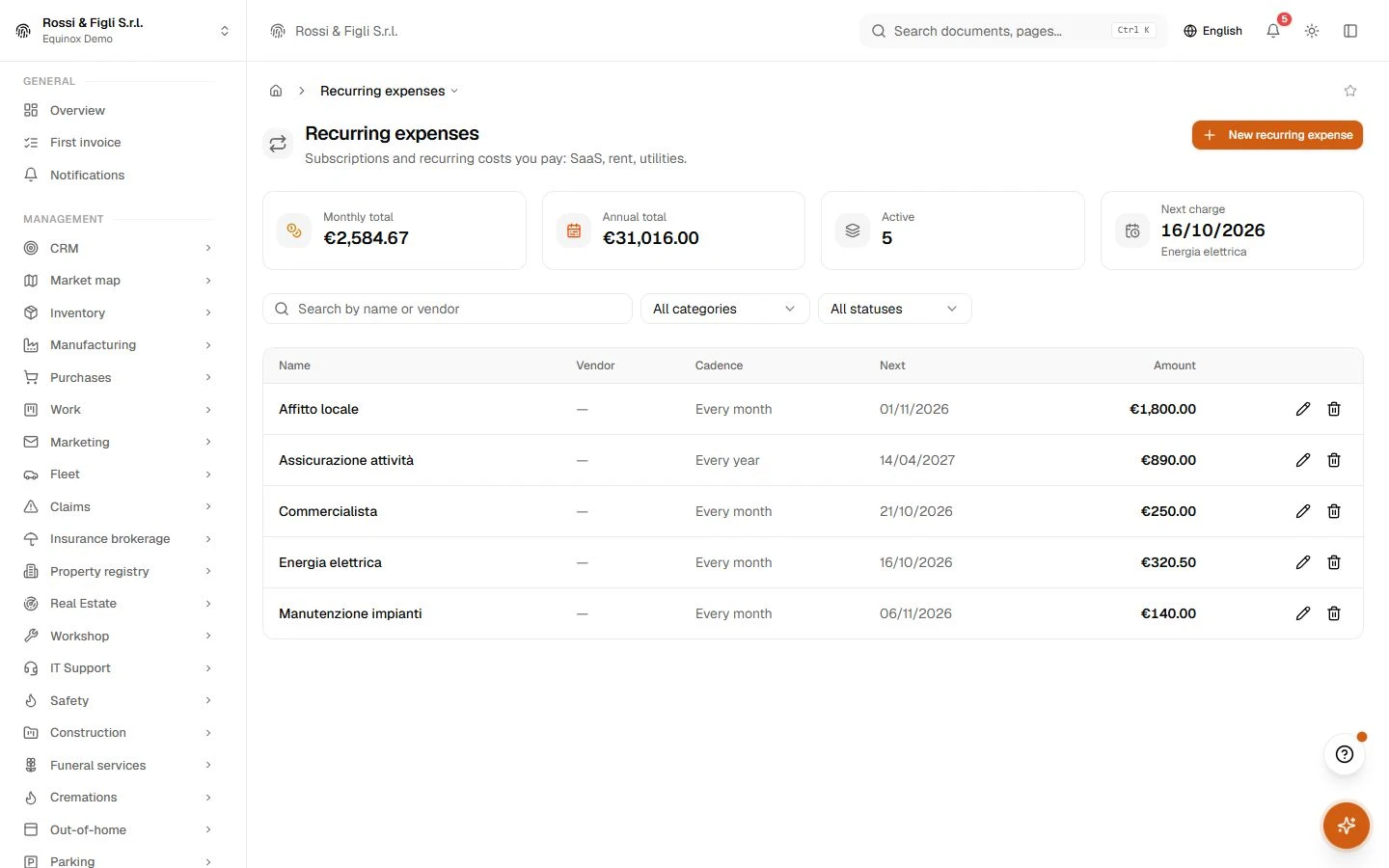Viewport: 1389px width, 868px height.
Task: Edit the Energia elettrica expense
Action: pyautogui.click(x=1303, y=562)
